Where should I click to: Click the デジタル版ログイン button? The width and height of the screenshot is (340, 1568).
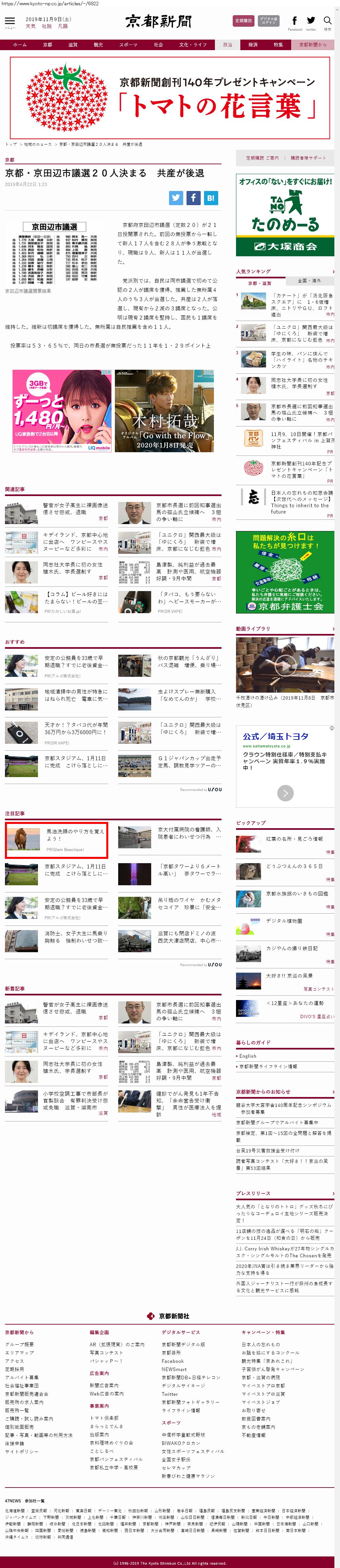(269, 21)
